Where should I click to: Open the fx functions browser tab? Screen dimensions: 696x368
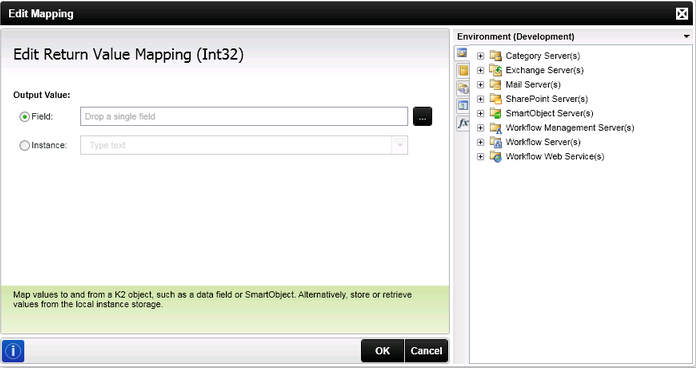coord(463,123)
